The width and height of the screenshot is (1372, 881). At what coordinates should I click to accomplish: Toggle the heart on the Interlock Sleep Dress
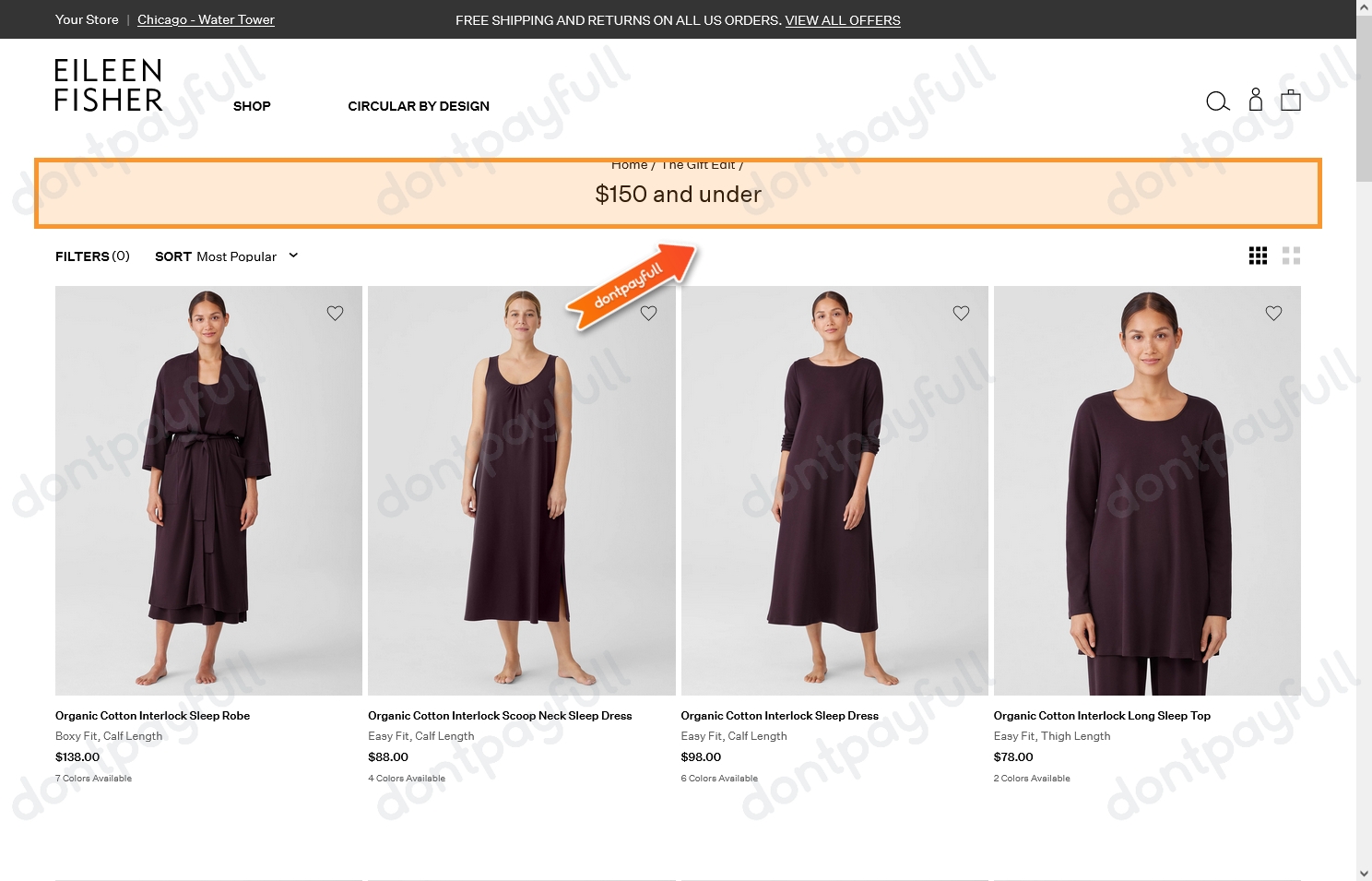point(961,313)
